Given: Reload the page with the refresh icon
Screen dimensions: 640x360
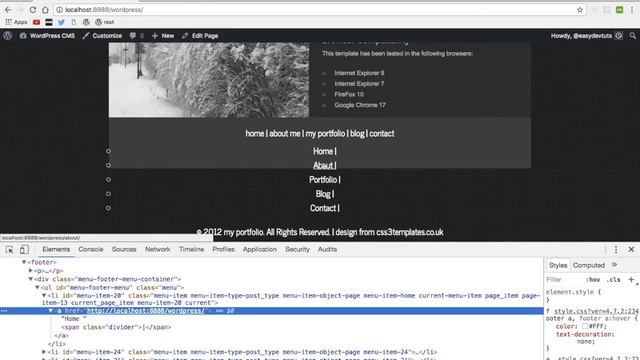Looking at the screenshot, I should click(x=33, y=10).
